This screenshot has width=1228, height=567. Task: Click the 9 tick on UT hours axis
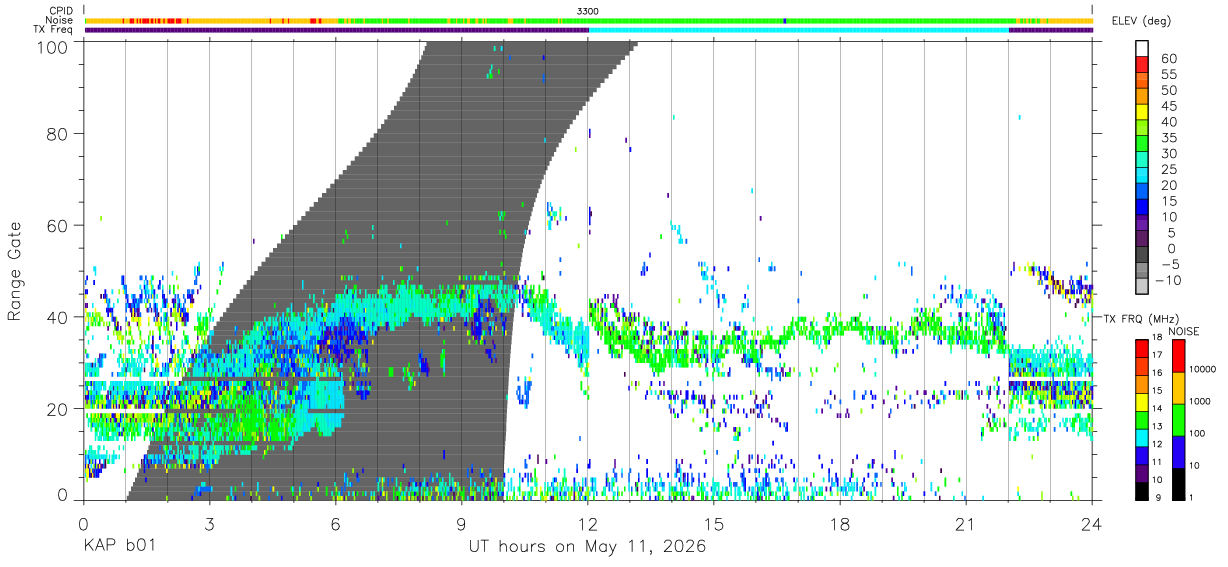461,524
